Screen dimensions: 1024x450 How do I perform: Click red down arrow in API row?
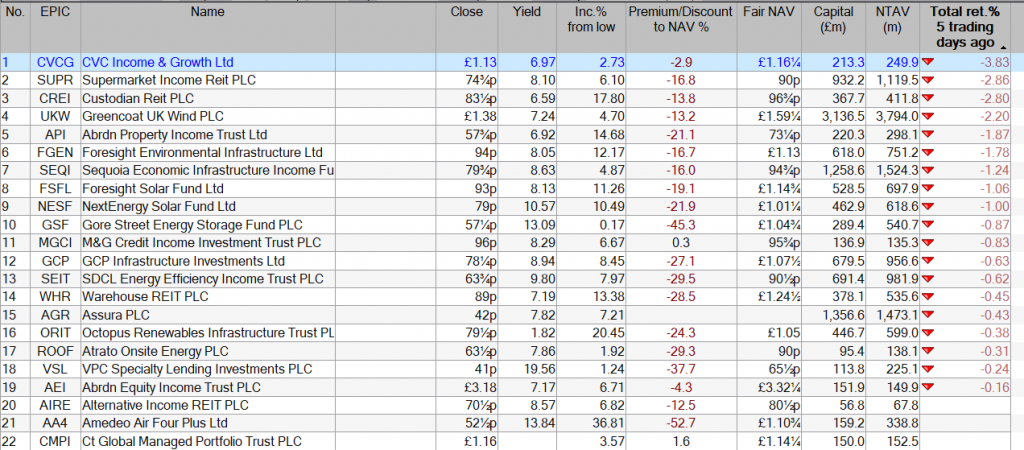point(927,135)
